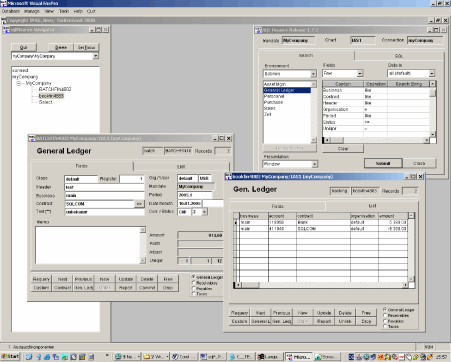This screenshot has height=362, width=451.
Task: Open the Tools menu
Action: [64, 11]
